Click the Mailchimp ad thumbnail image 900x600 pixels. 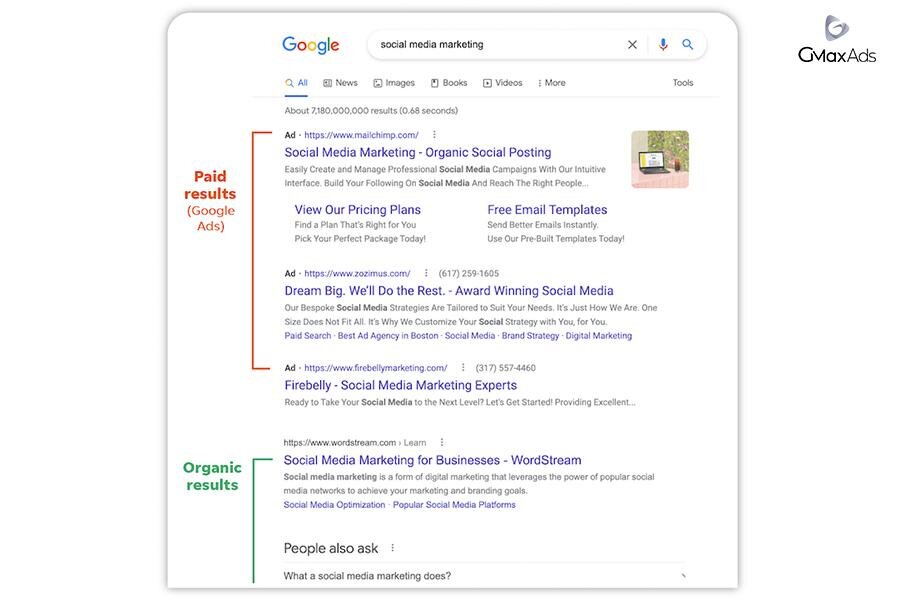[x=660, y=159]
